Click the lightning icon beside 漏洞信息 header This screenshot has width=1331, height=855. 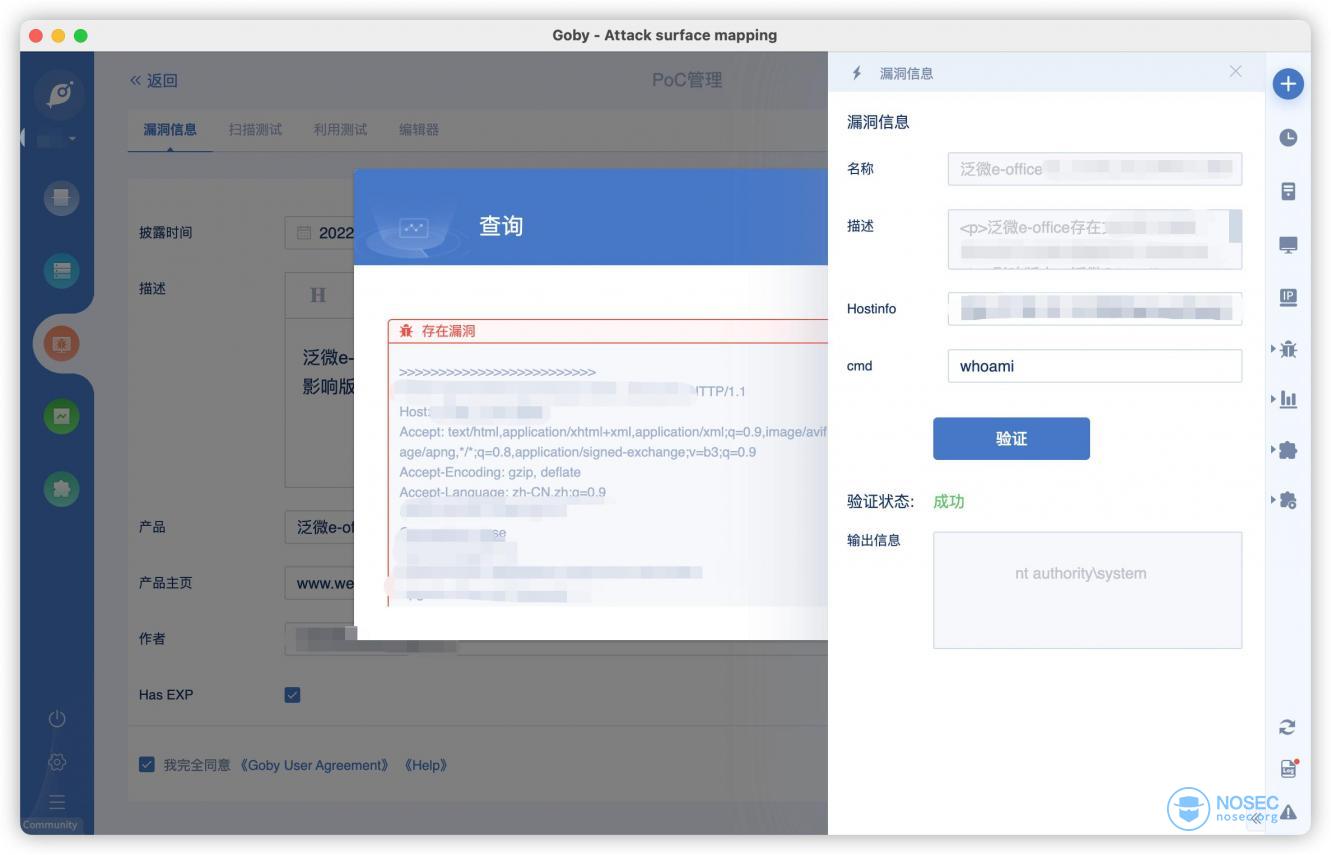856,73
